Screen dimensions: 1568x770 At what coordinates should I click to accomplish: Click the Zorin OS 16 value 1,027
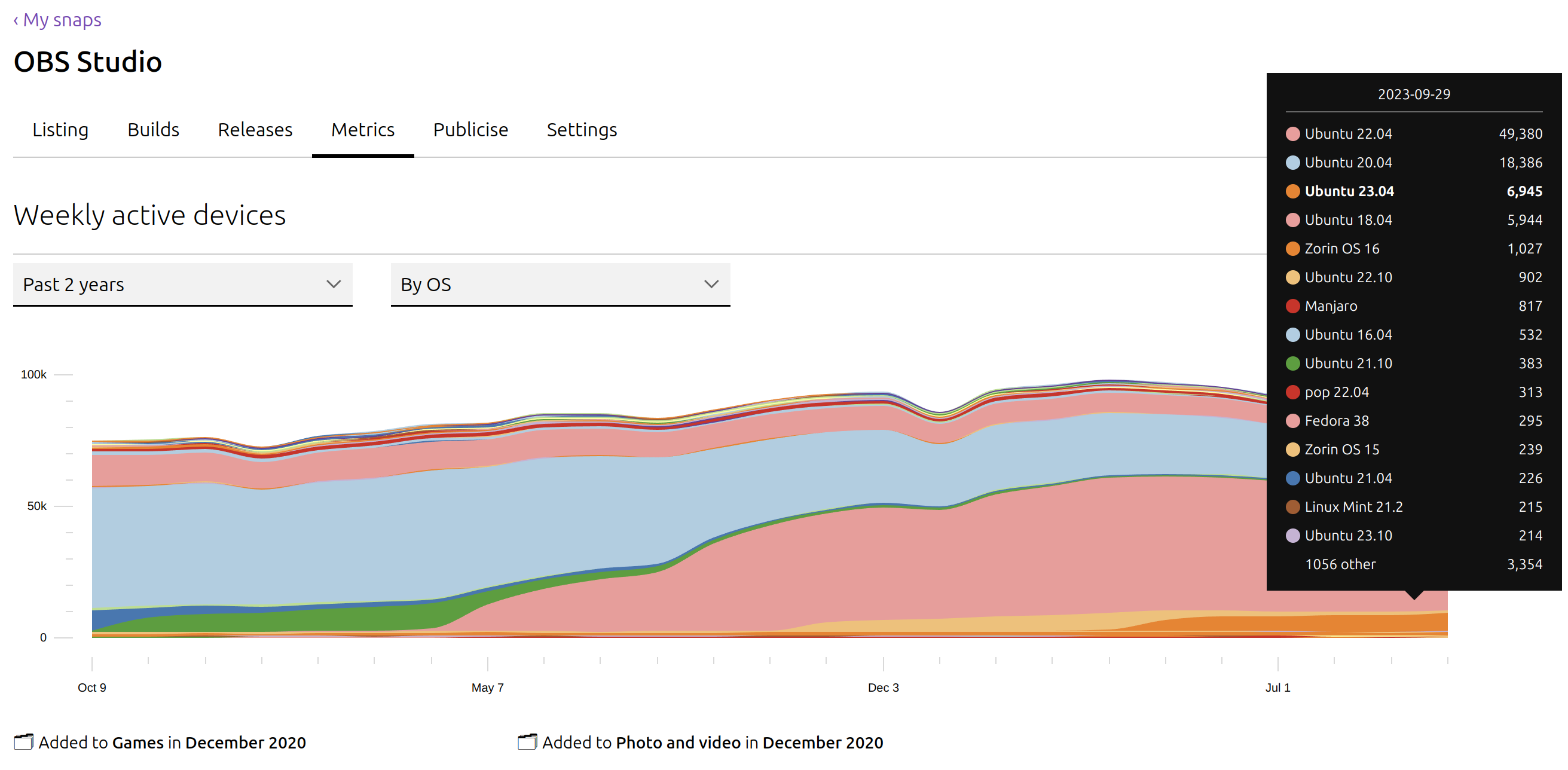pyautogui.click(x=1524, y=248)
